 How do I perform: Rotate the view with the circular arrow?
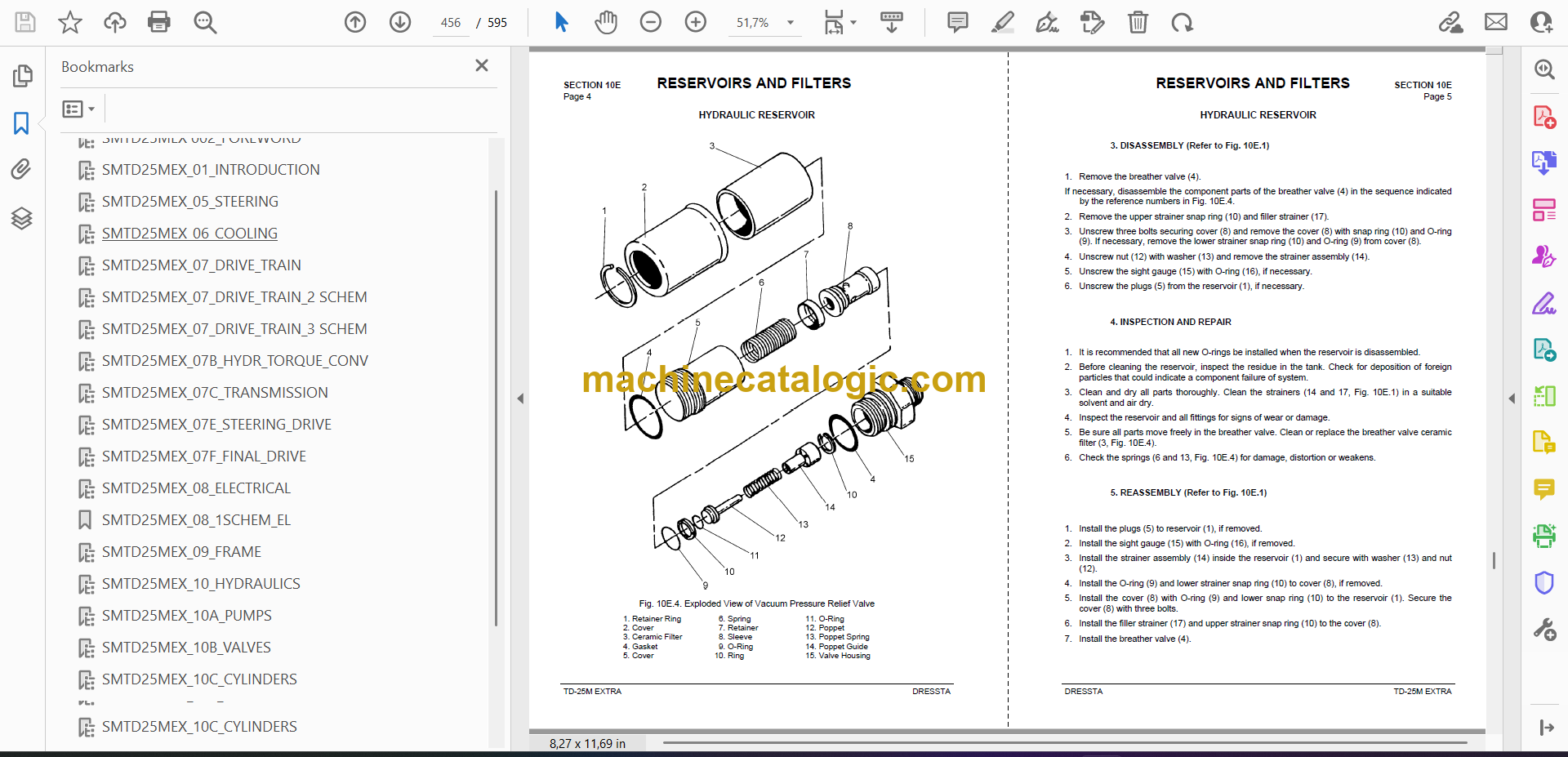pos(1182,22)
